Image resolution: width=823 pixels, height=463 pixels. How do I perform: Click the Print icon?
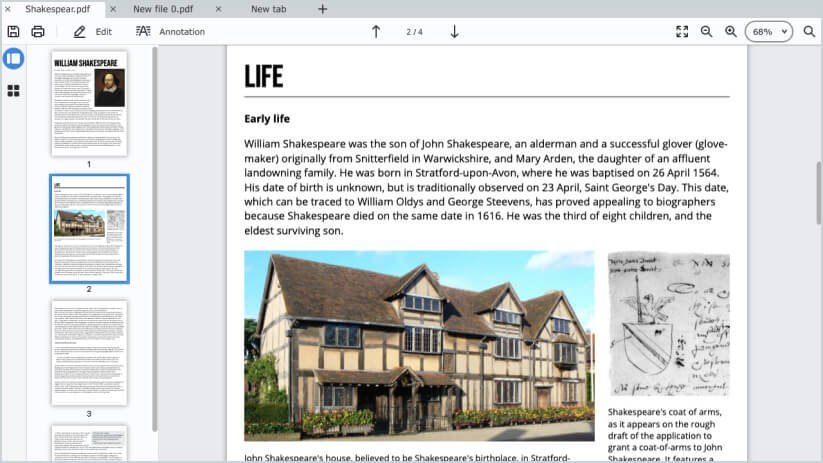[37, 31]
